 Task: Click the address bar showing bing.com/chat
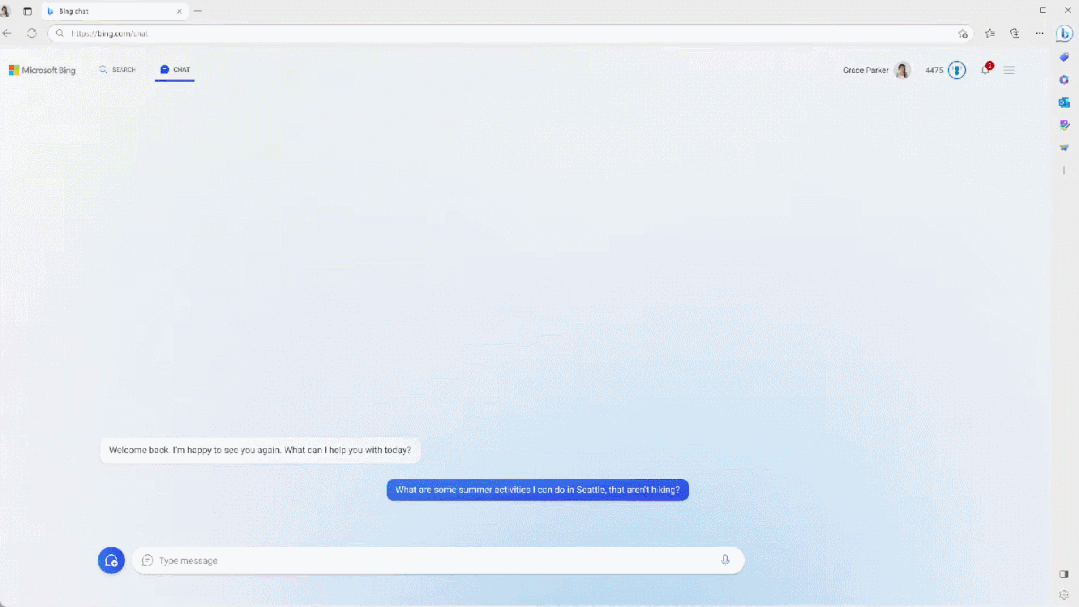click(x=509, y=34)
